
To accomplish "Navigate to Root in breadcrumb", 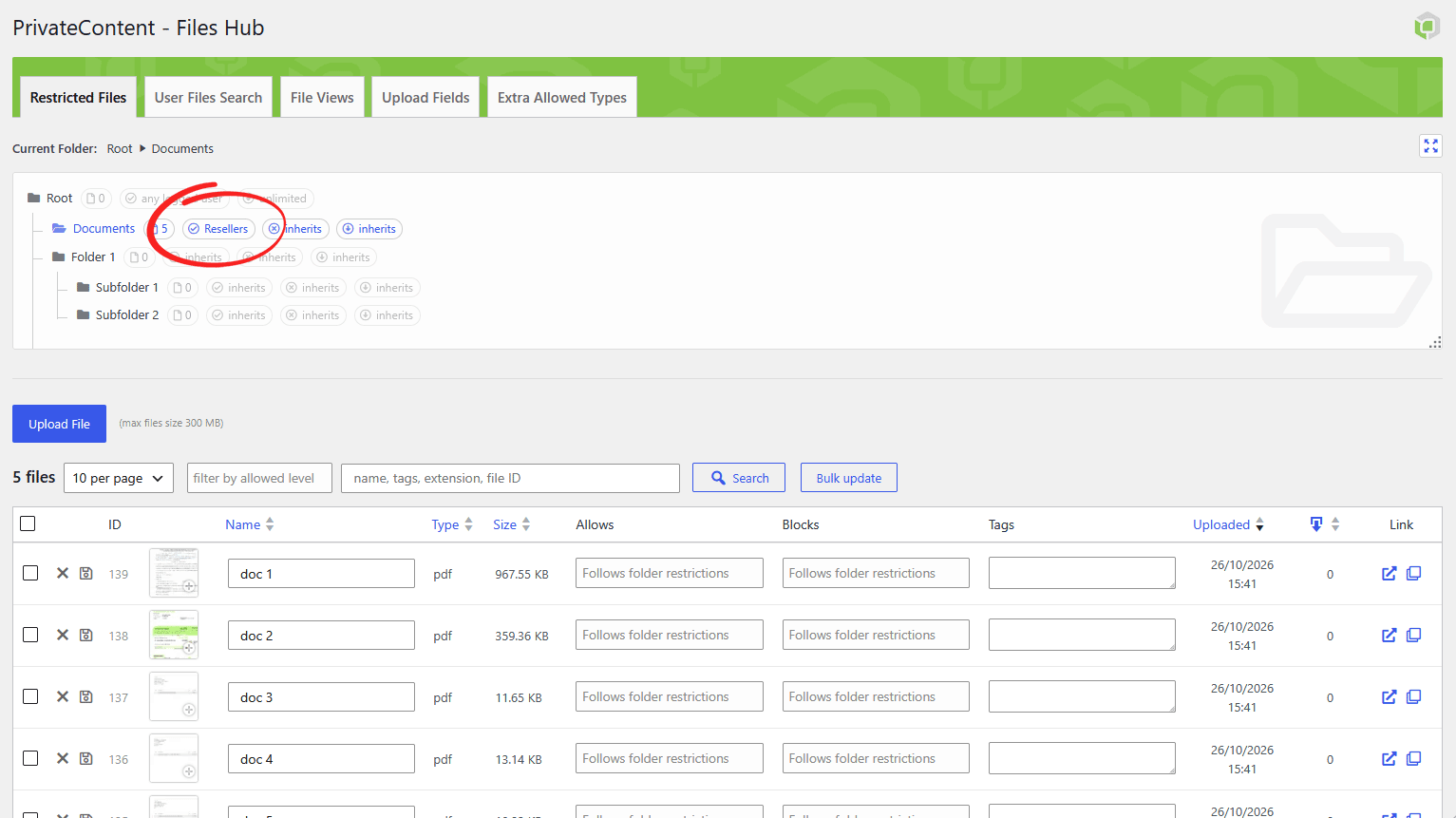I will click(120, 148).
